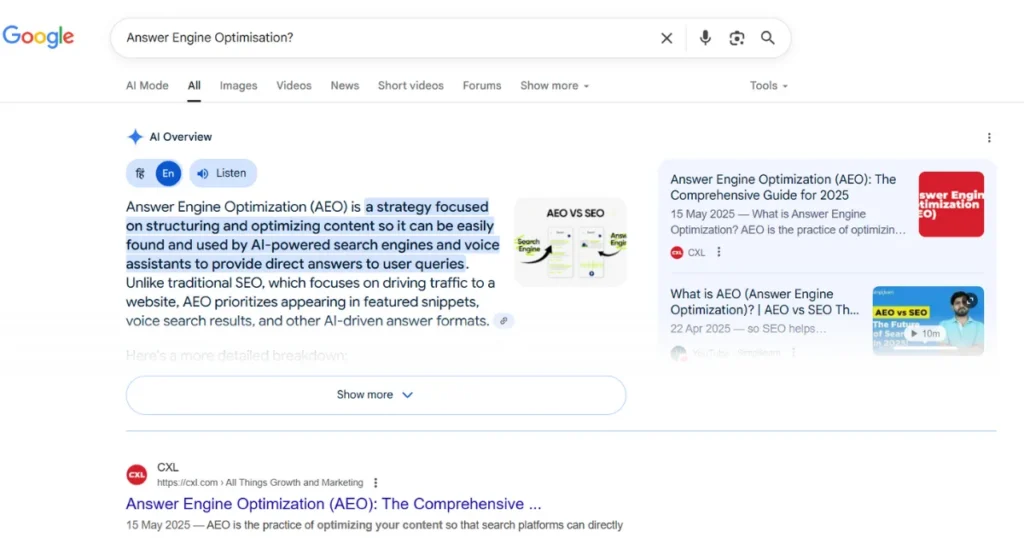This screenshot has height=538, width=1024.
Task: Switch to Short videos tab
Action: 411,86
